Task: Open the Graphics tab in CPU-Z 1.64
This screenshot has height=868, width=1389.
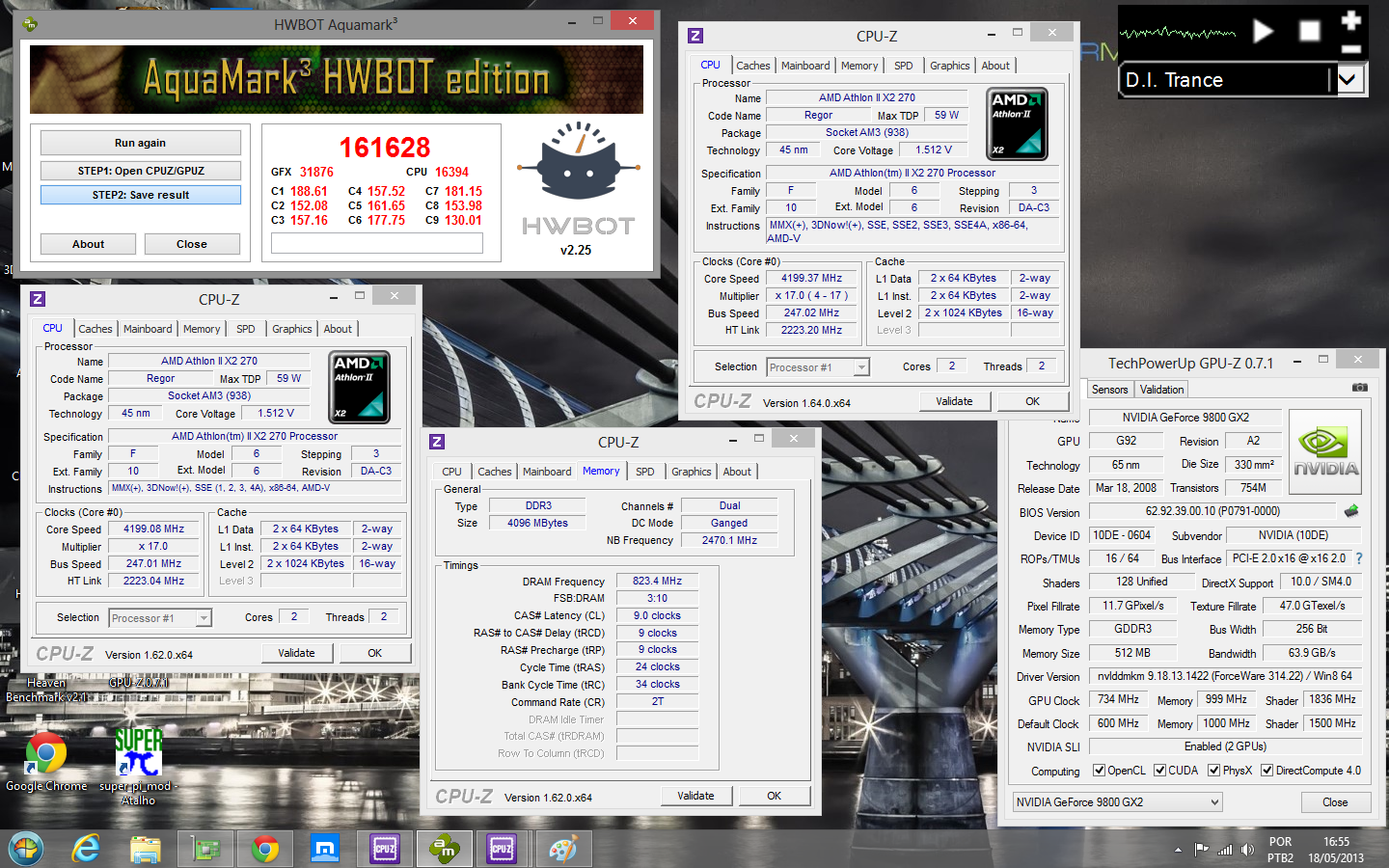Action: coord(950,66)
